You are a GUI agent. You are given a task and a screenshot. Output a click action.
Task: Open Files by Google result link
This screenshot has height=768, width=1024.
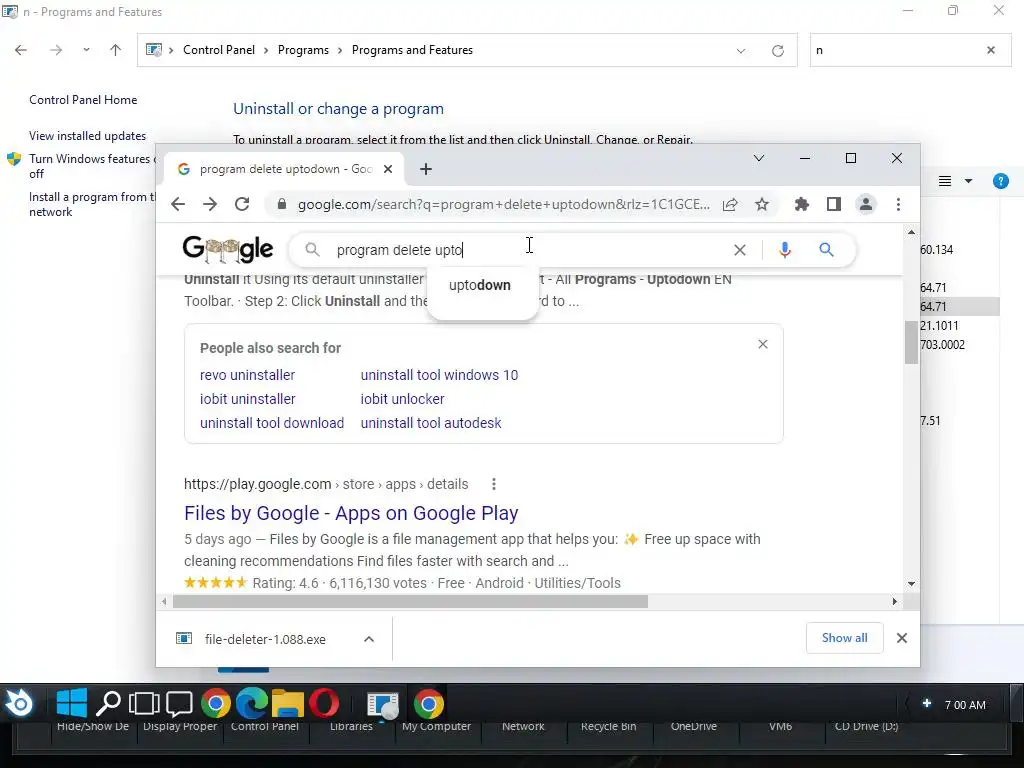click(x=351, y=513)
